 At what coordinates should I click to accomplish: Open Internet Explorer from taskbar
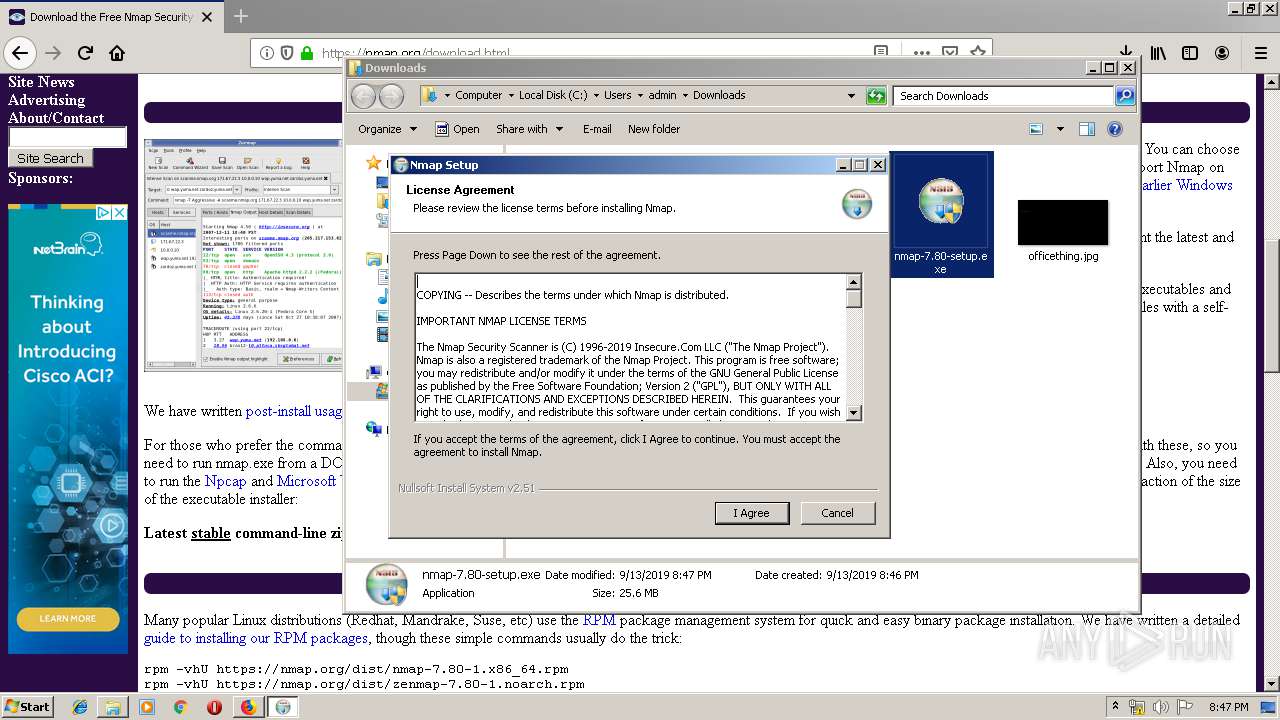(80, 707)
